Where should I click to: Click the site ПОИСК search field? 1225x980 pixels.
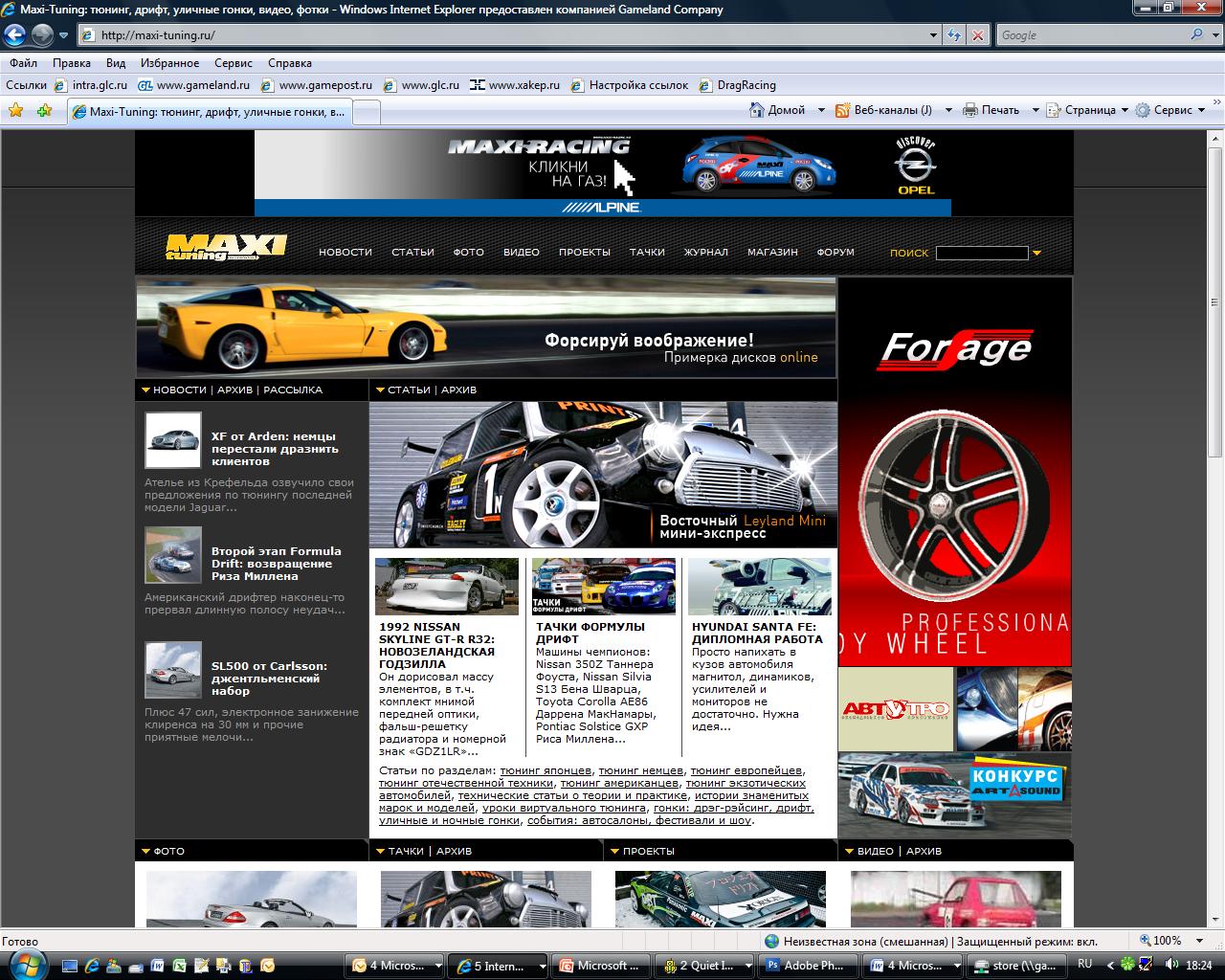(982, 253)
